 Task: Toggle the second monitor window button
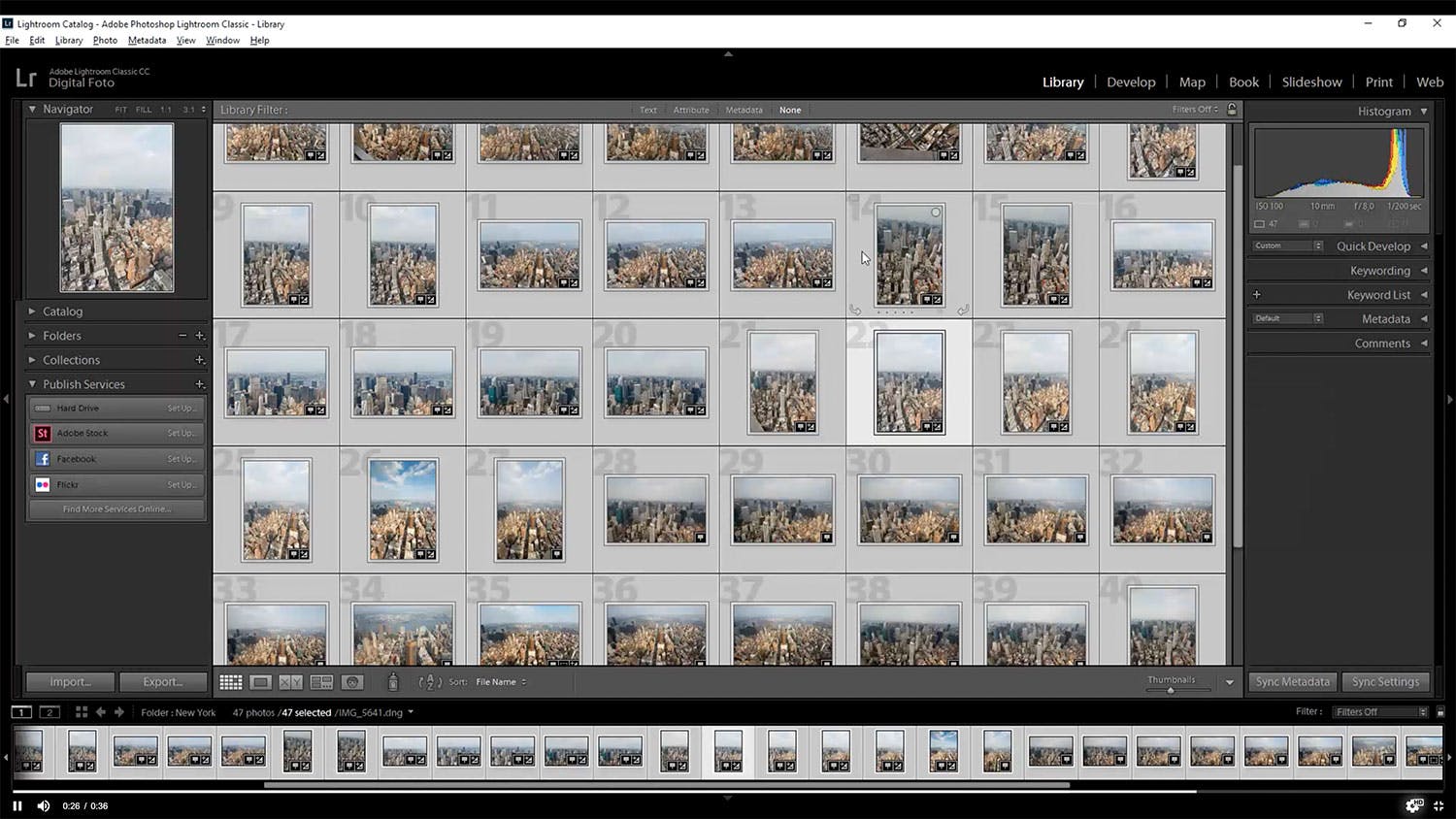pos(49,712)
